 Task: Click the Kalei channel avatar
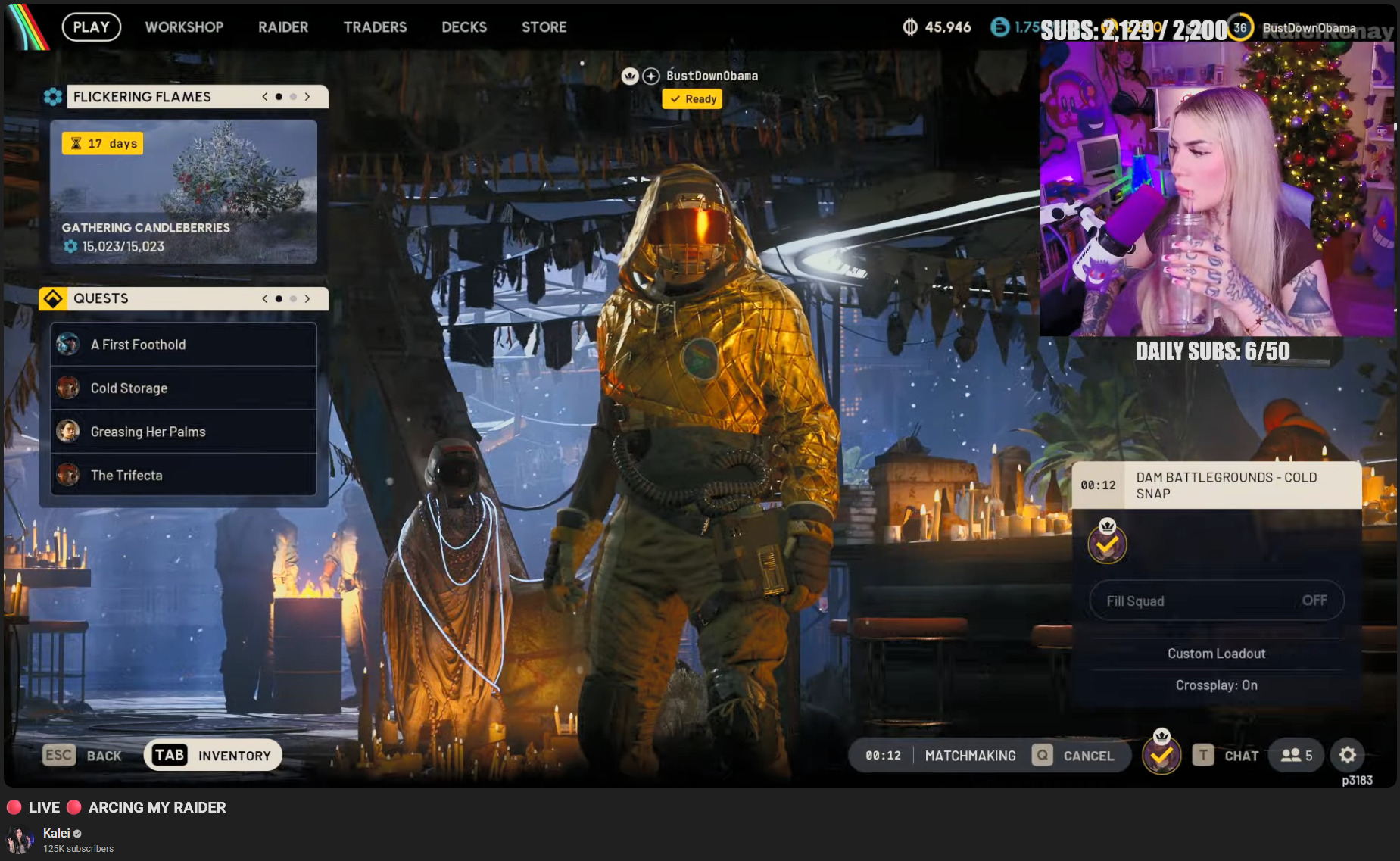[20, 840]
